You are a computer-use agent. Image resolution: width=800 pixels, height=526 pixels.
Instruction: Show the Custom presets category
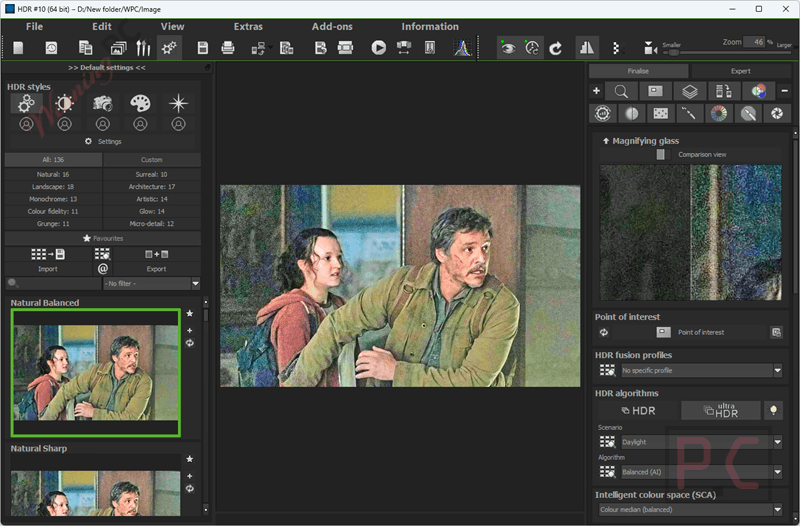pyautogui.click(x=152, y=160)
